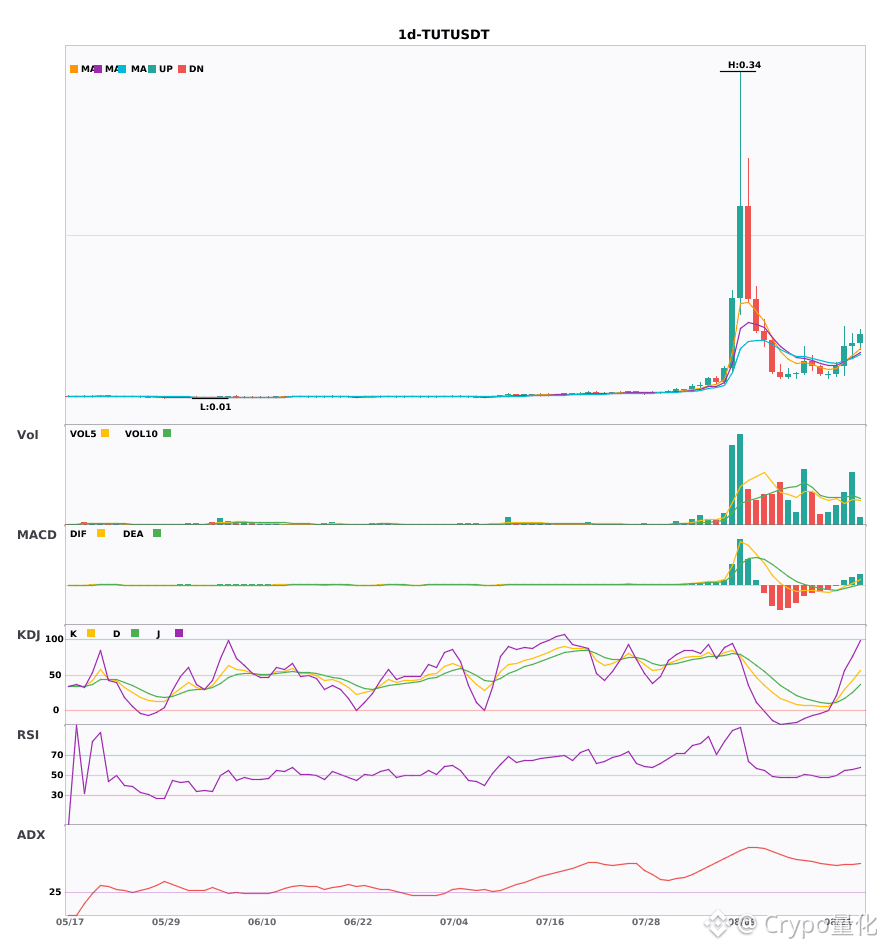
Task: Toggle the green DEA swatch
Action: point(157,533)
